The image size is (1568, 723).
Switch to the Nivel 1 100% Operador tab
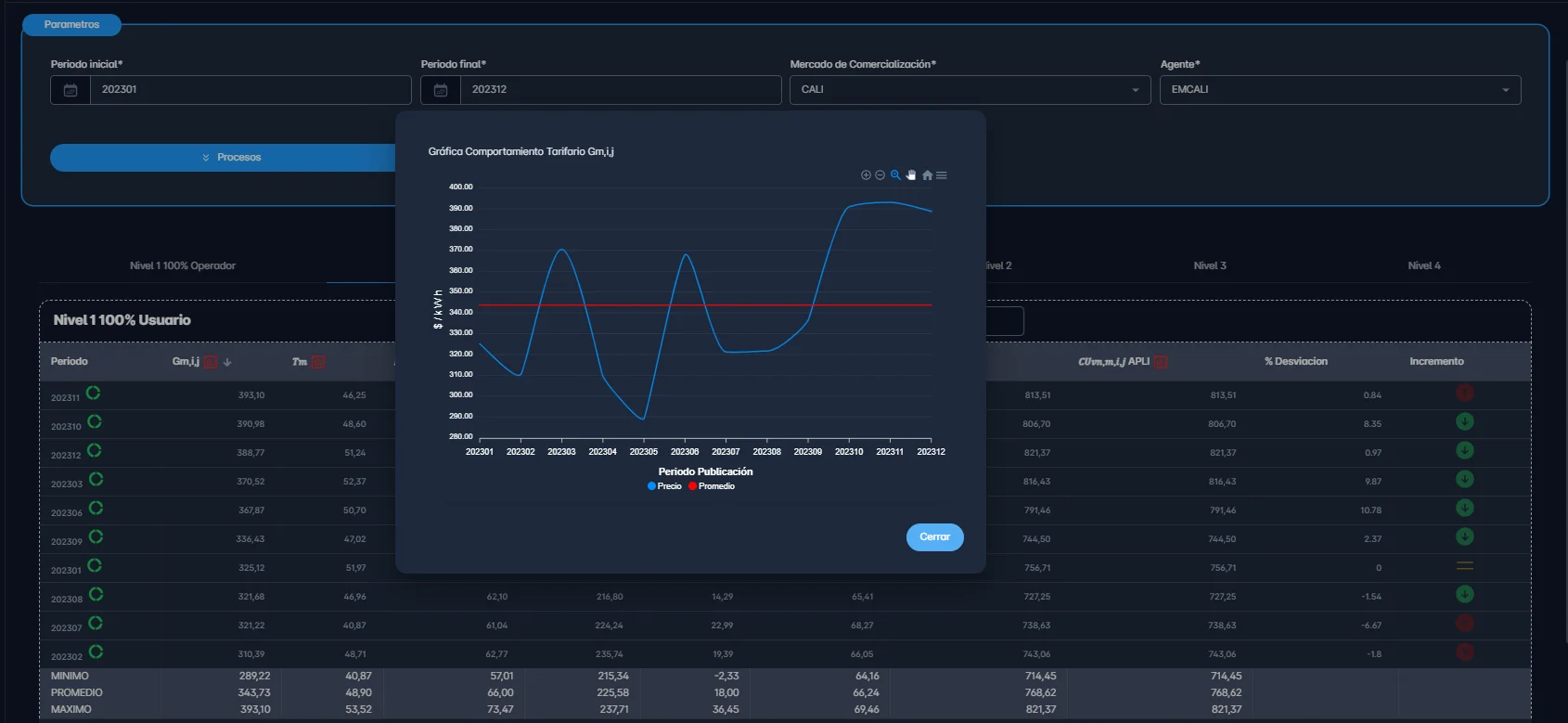point(183,266)
